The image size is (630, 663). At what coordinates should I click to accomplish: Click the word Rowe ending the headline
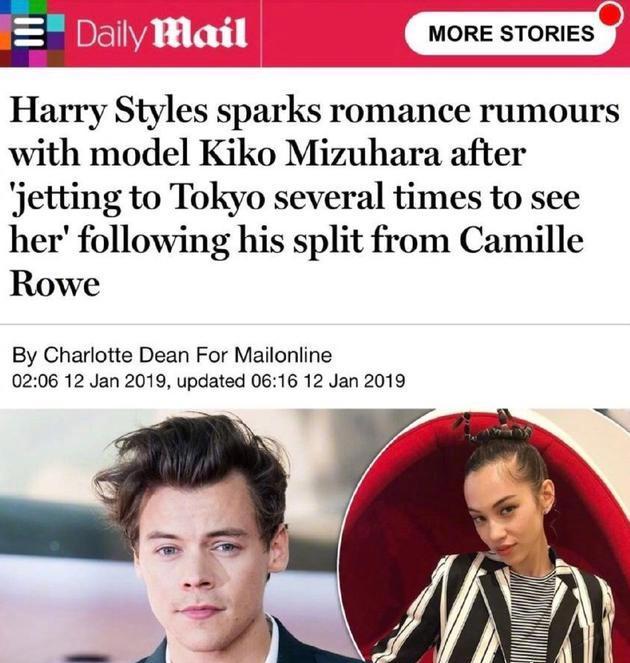55,285
